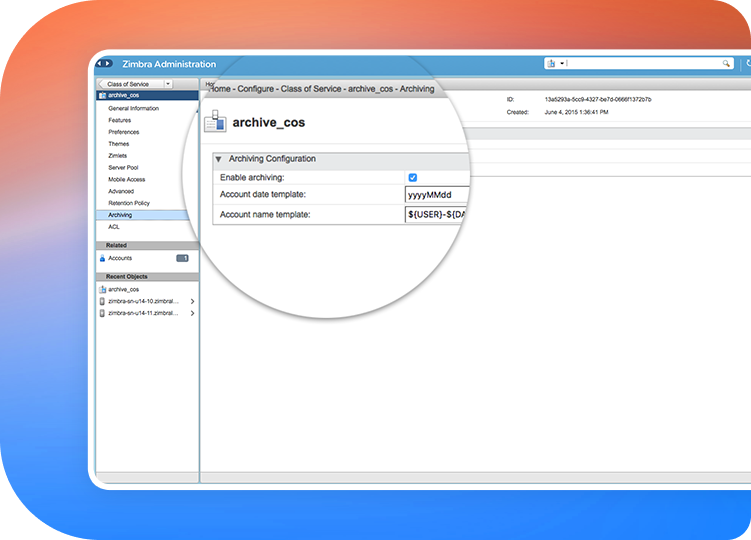Open archive_cos in Recent Objects
Screen dimensions: 751x540
click(x=124, y=289)
